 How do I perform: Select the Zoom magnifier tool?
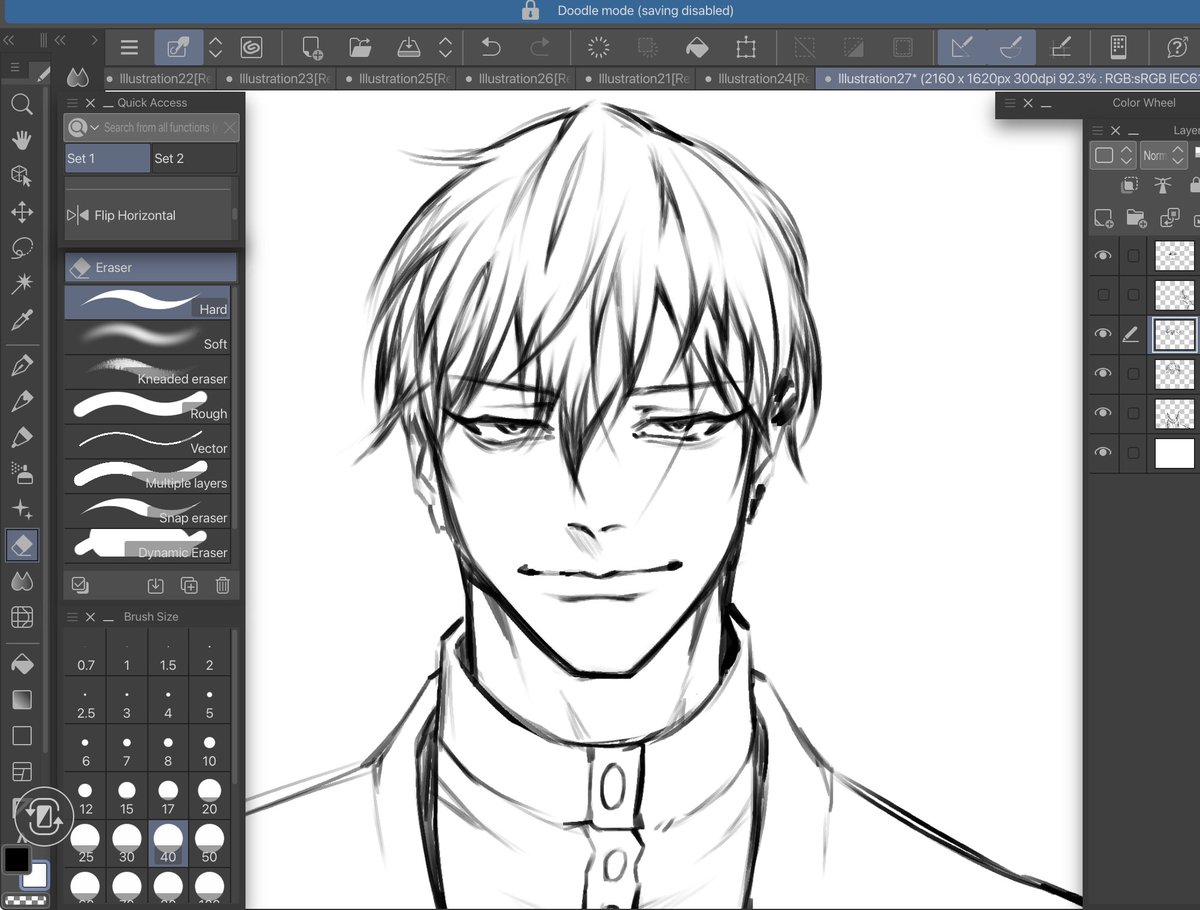coord(21,104)
